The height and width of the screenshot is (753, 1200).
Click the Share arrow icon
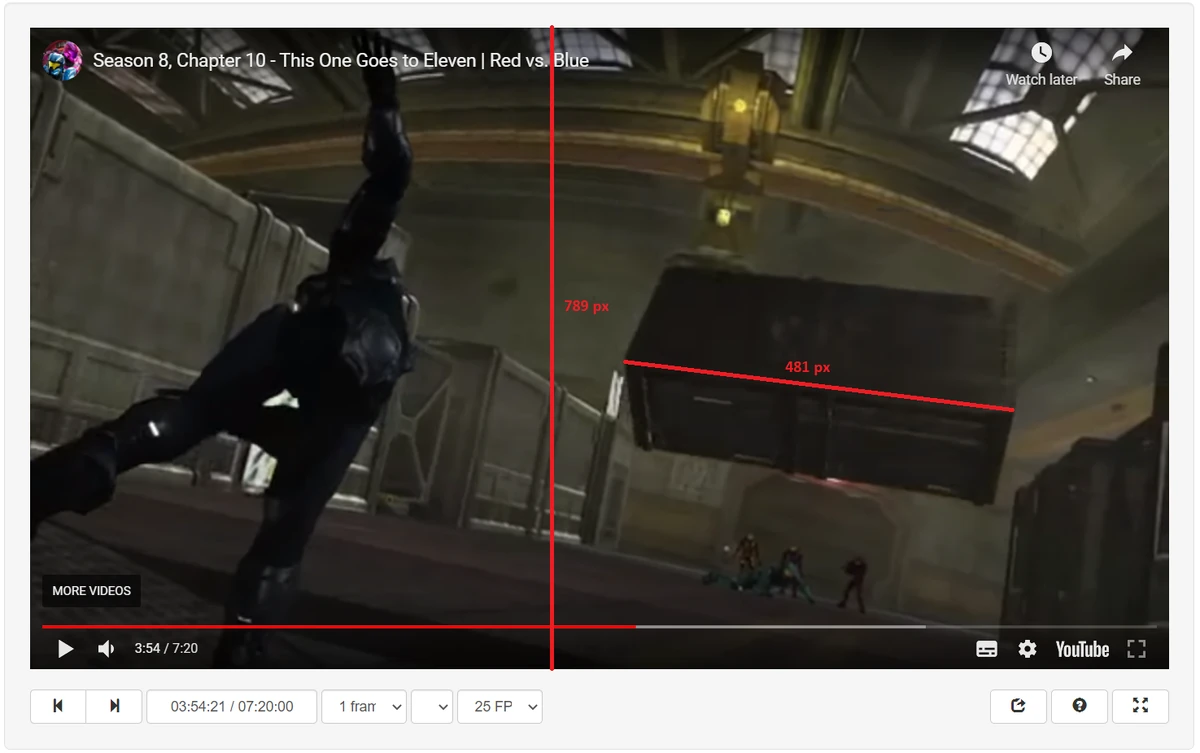point(1122,53)
